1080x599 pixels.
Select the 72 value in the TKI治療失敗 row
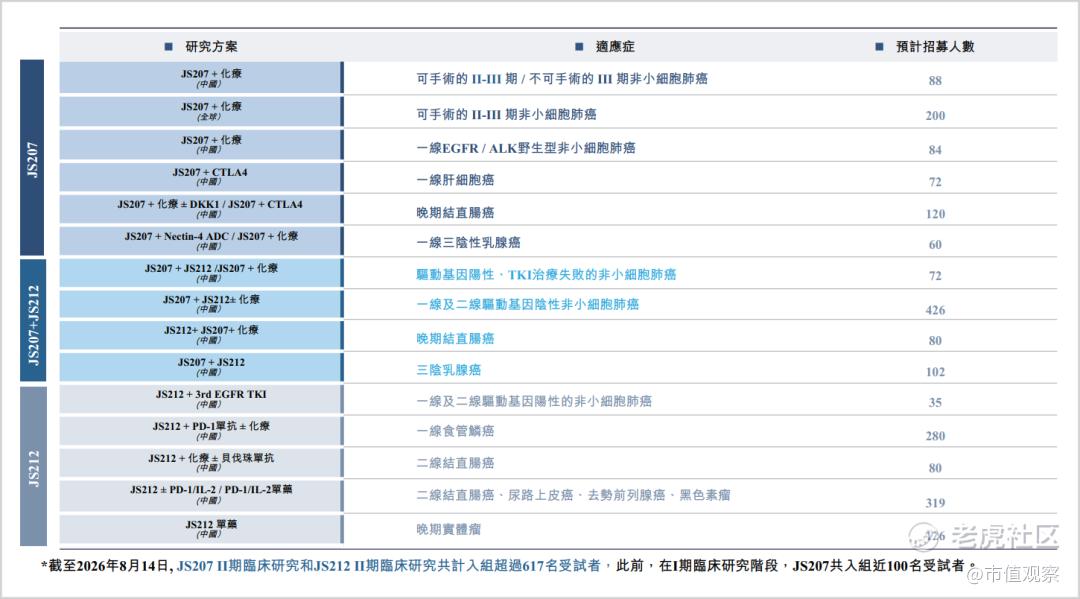pos(935,275)
